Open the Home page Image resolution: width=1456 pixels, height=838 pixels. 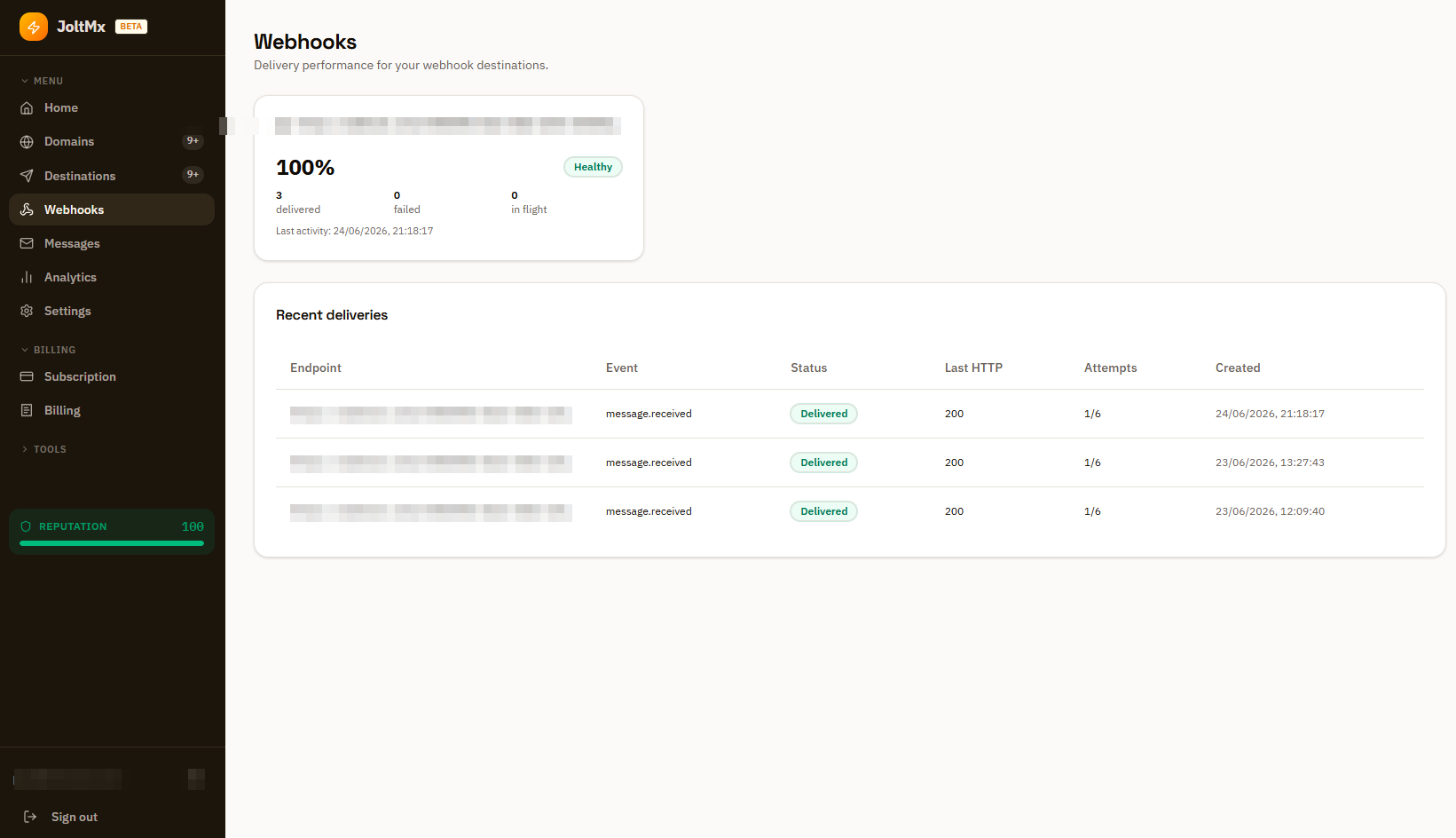[x=112, y=107]
